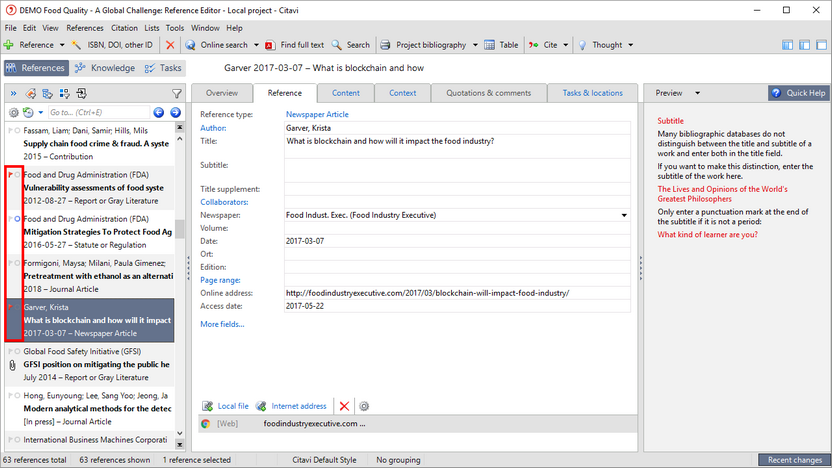This screenshot has width=832, height=468.
Task: Click the gear icon beside the Go to box
Action: click(14, 112)
